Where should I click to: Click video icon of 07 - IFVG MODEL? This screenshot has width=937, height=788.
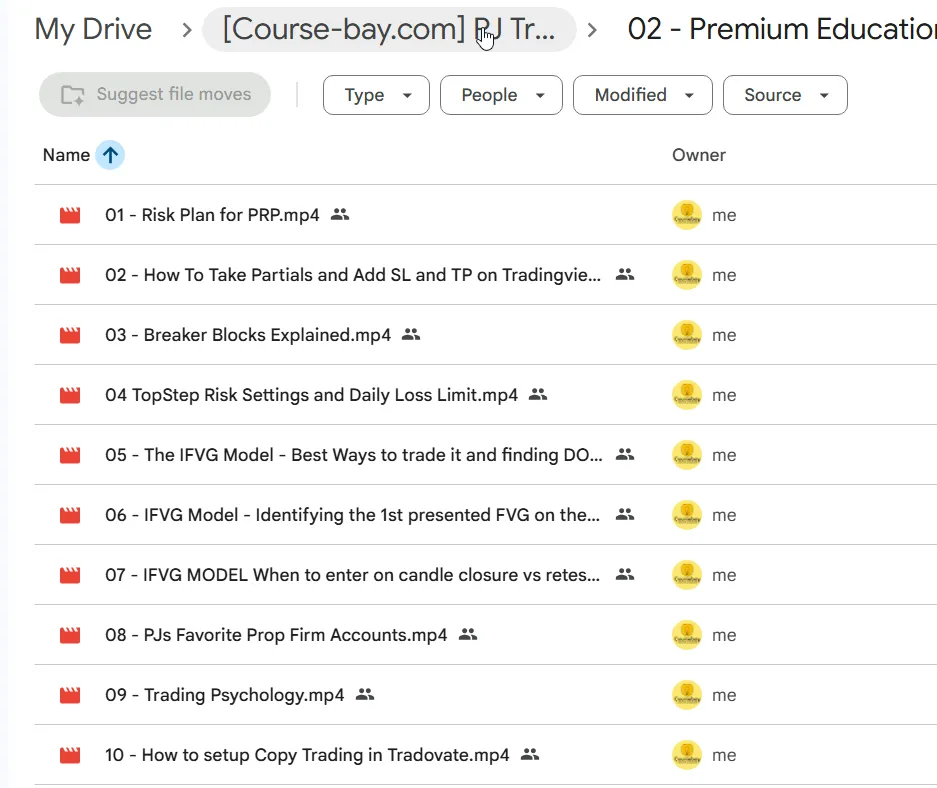click(x=70, y=575)
